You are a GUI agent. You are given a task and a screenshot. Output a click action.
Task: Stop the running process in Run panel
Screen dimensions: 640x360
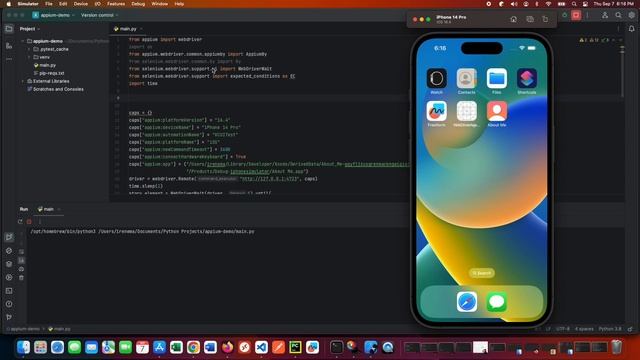point(29,222)
